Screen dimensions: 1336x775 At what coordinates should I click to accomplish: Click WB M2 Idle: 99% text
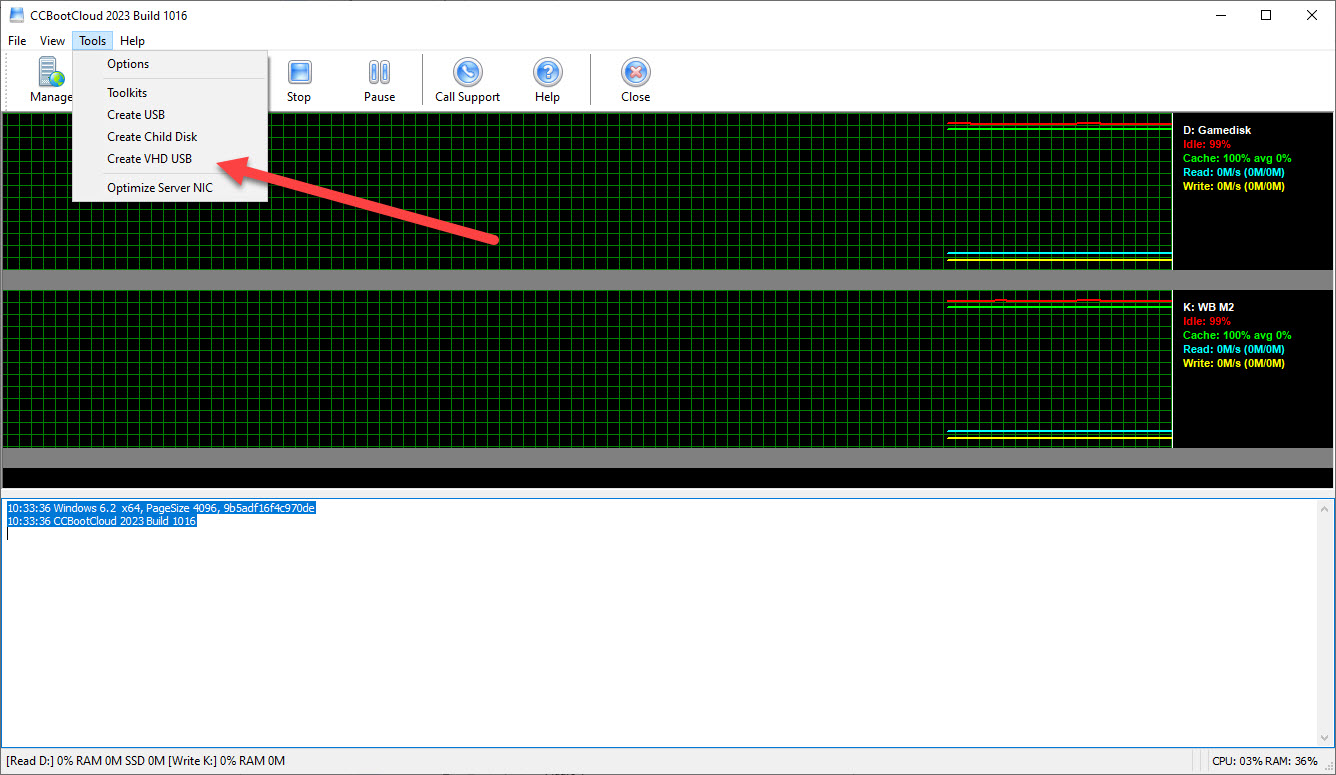pos(1207,321)
